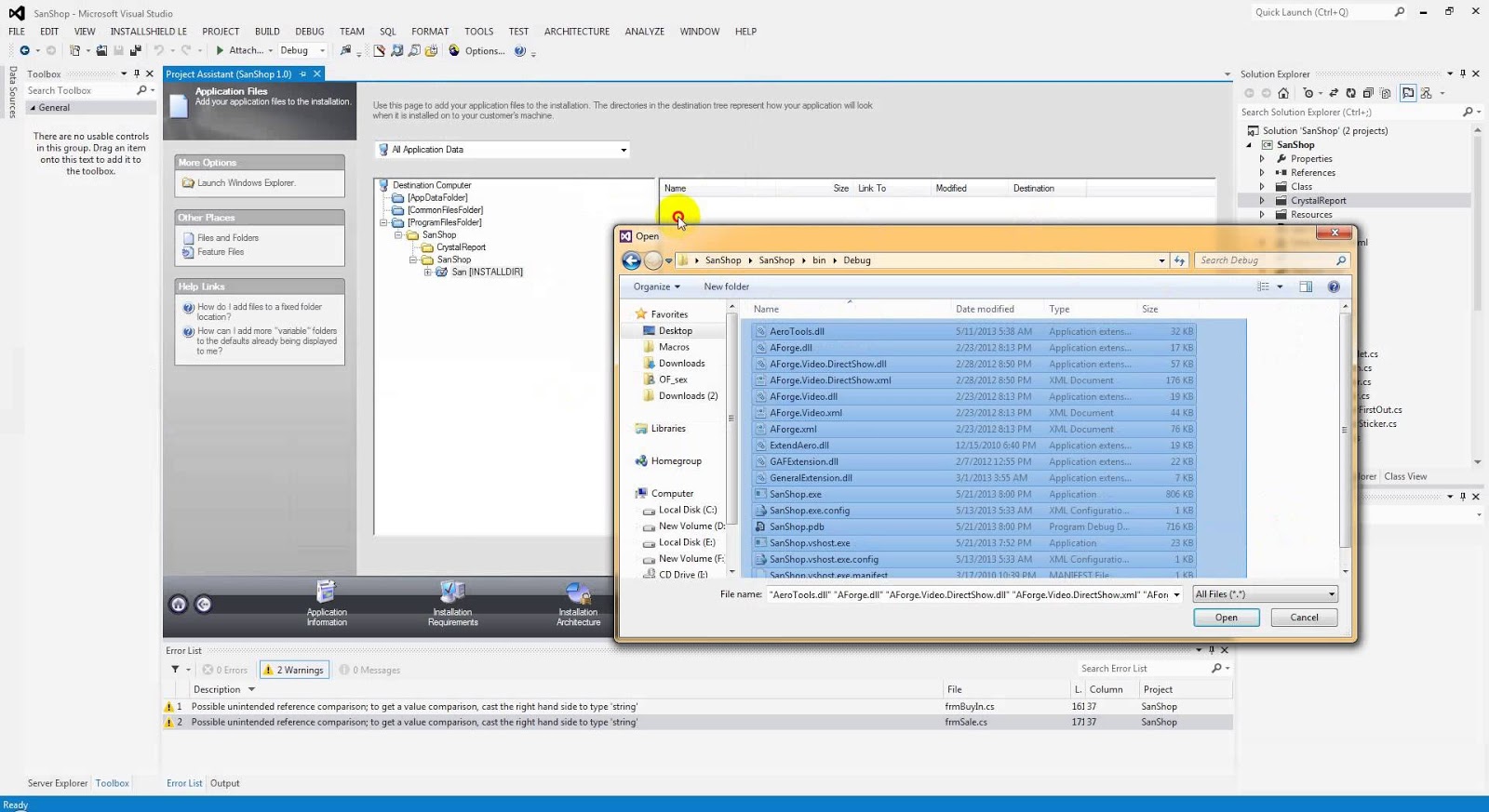Select Downloads in the Favorites list
The width and height of the screenshot is (1489, 812).
pyautogui.click(x=681, y=364)
